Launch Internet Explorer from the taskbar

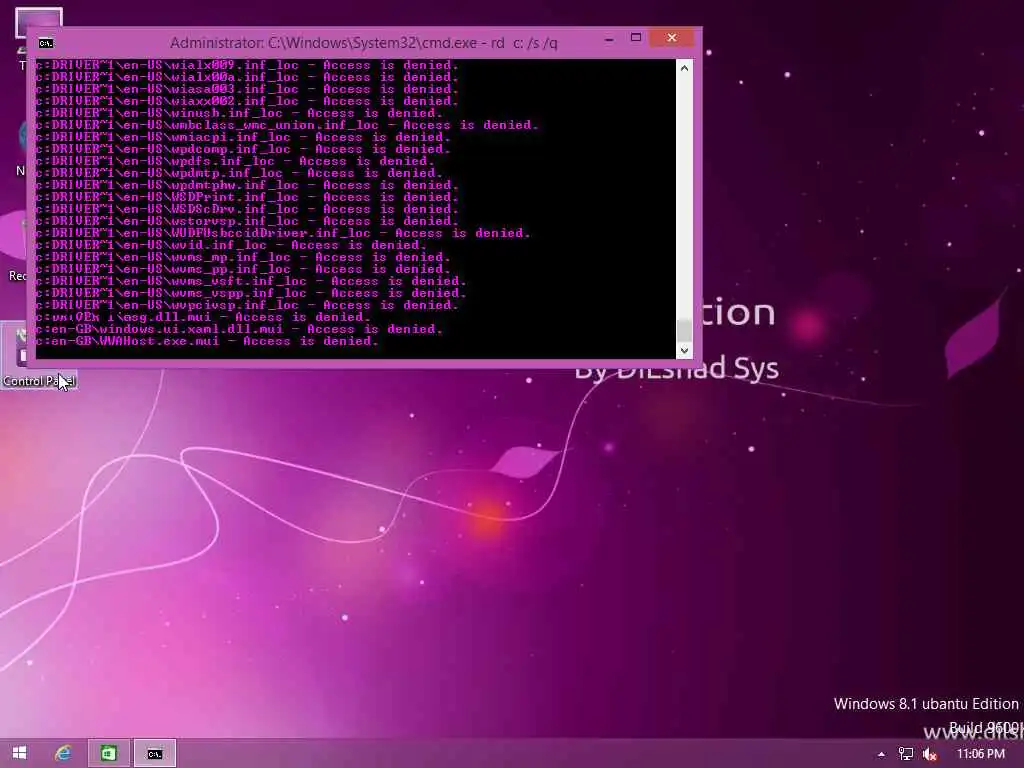click(x=63, y=753)
